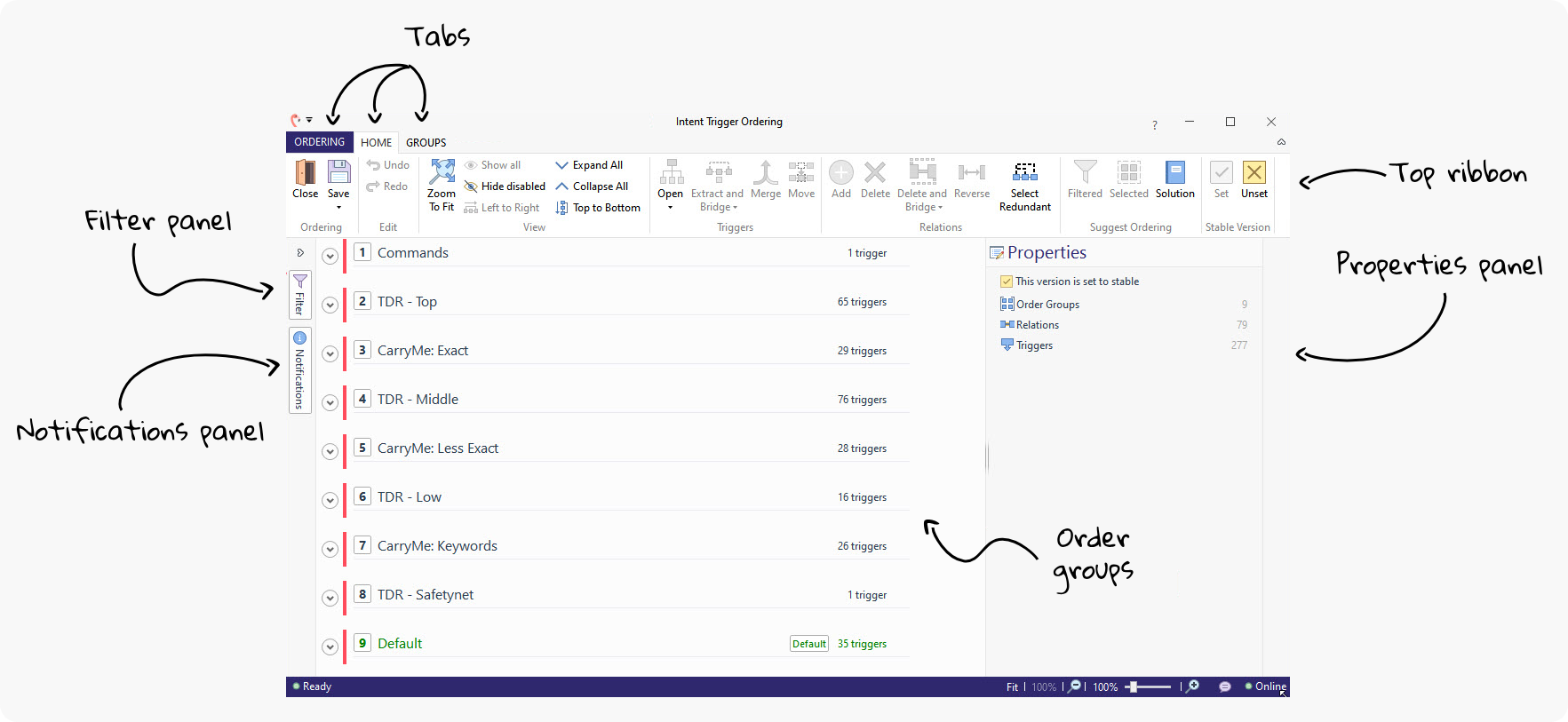Click the Select Redundant icon
1568x722 pixels.
1024,172
